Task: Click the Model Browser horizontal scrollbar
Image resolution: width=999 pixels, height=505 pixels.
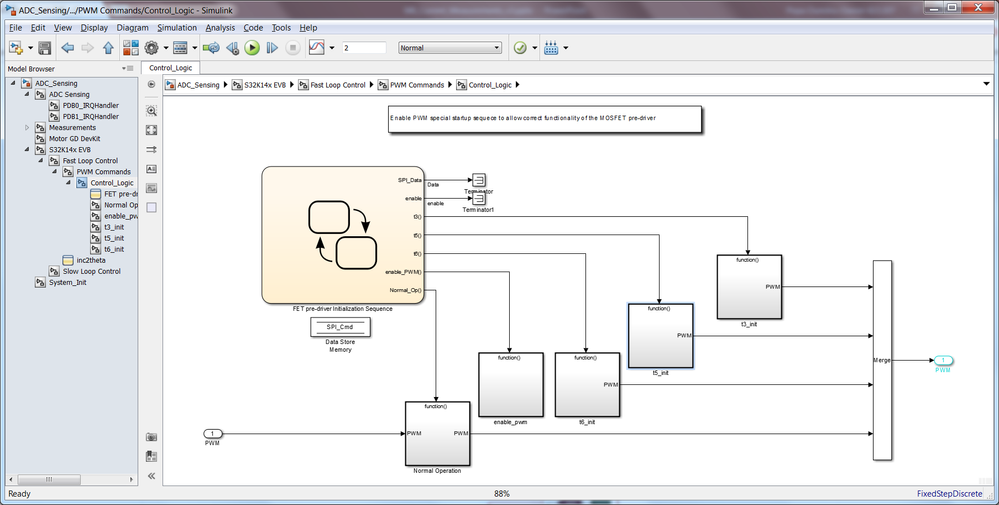Action: (x=70, y=479)
